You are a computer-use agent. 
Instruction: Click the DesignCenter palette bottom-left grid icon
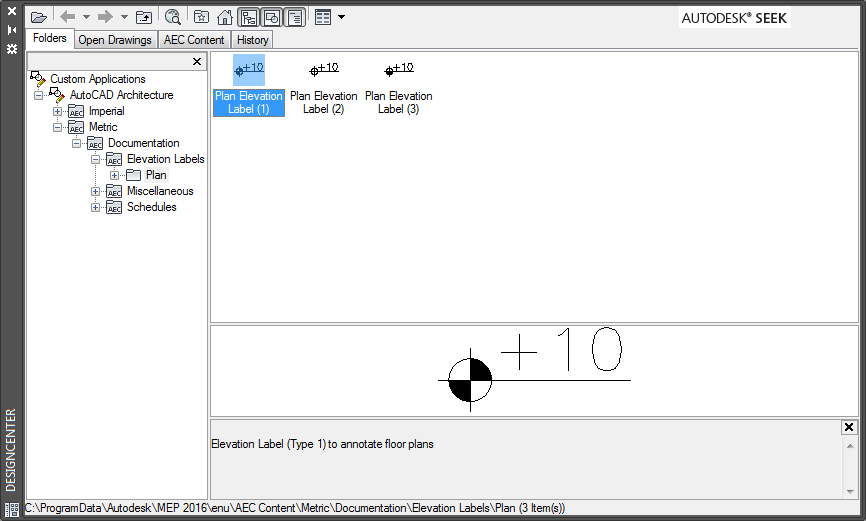tap(12, 509)
